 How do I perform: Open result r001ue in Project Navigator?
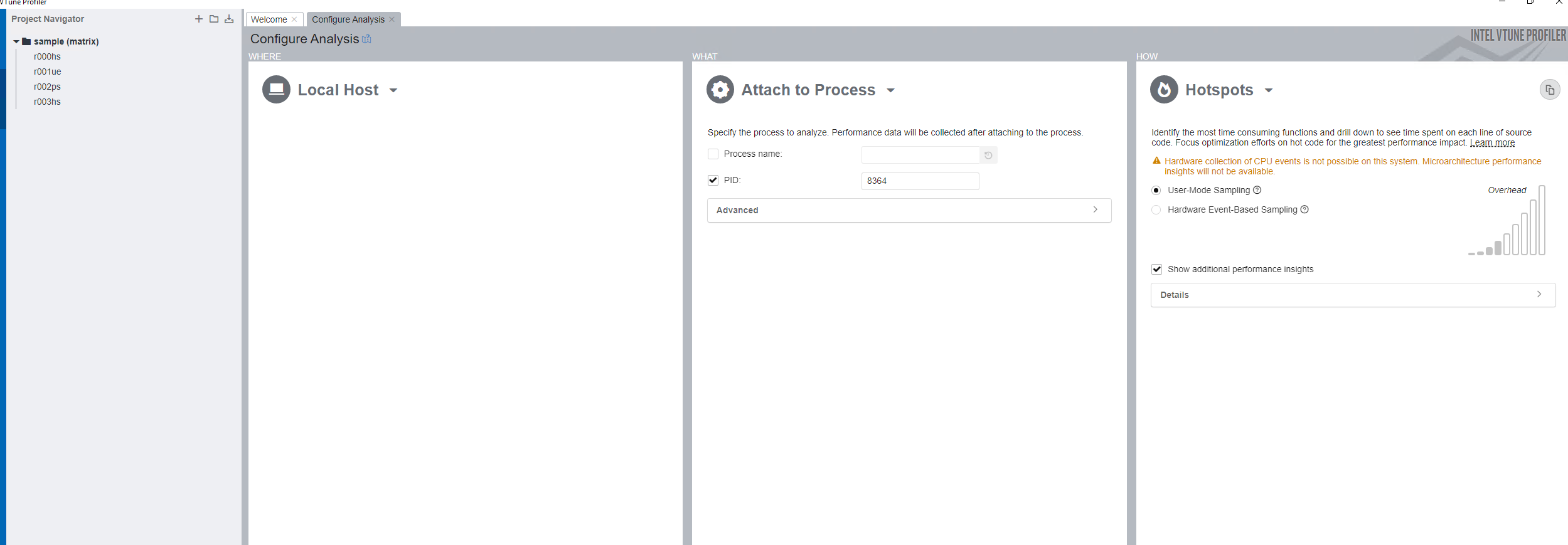click(x=48, y=71)
